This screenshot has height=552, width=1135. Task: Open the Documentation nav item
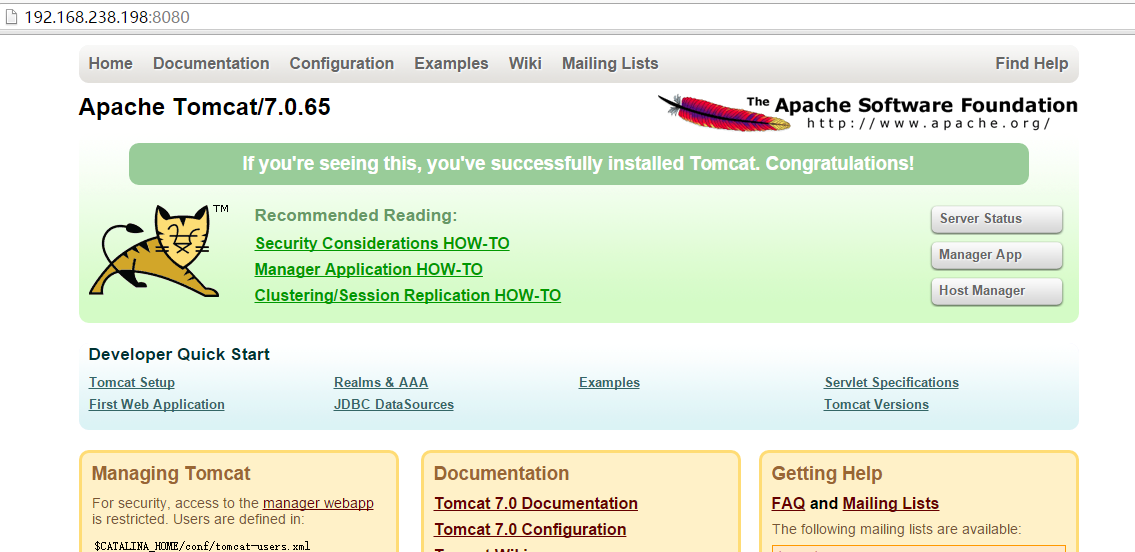tap(211, 64)
